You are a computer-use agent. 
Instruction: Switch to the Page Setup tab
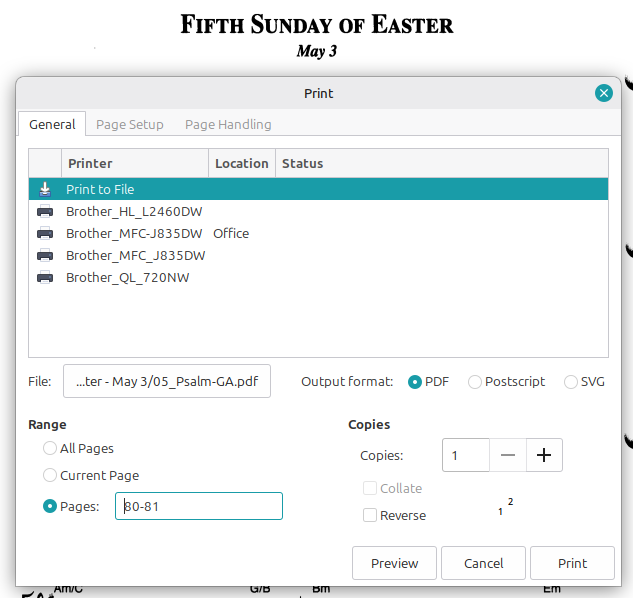130,125
